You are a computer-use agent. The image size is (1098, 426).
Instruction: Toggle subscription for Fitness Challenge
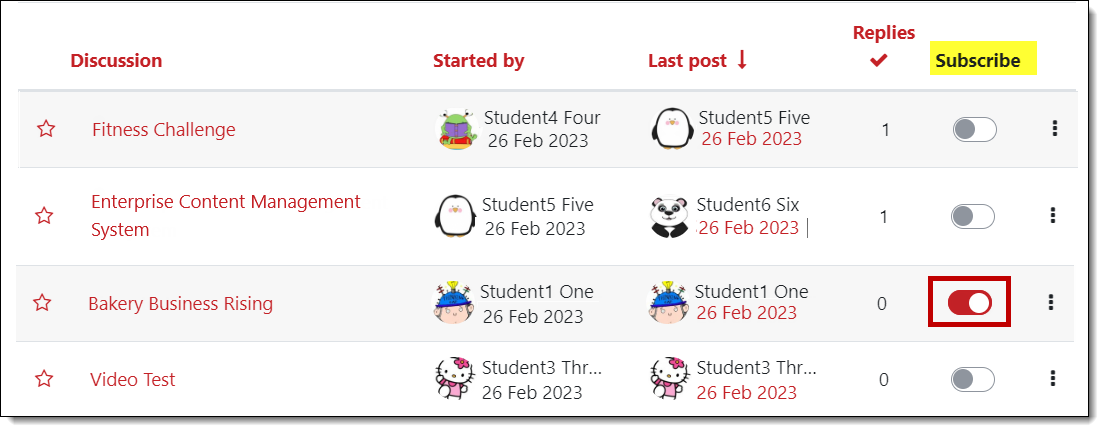(x=974, y=129)
